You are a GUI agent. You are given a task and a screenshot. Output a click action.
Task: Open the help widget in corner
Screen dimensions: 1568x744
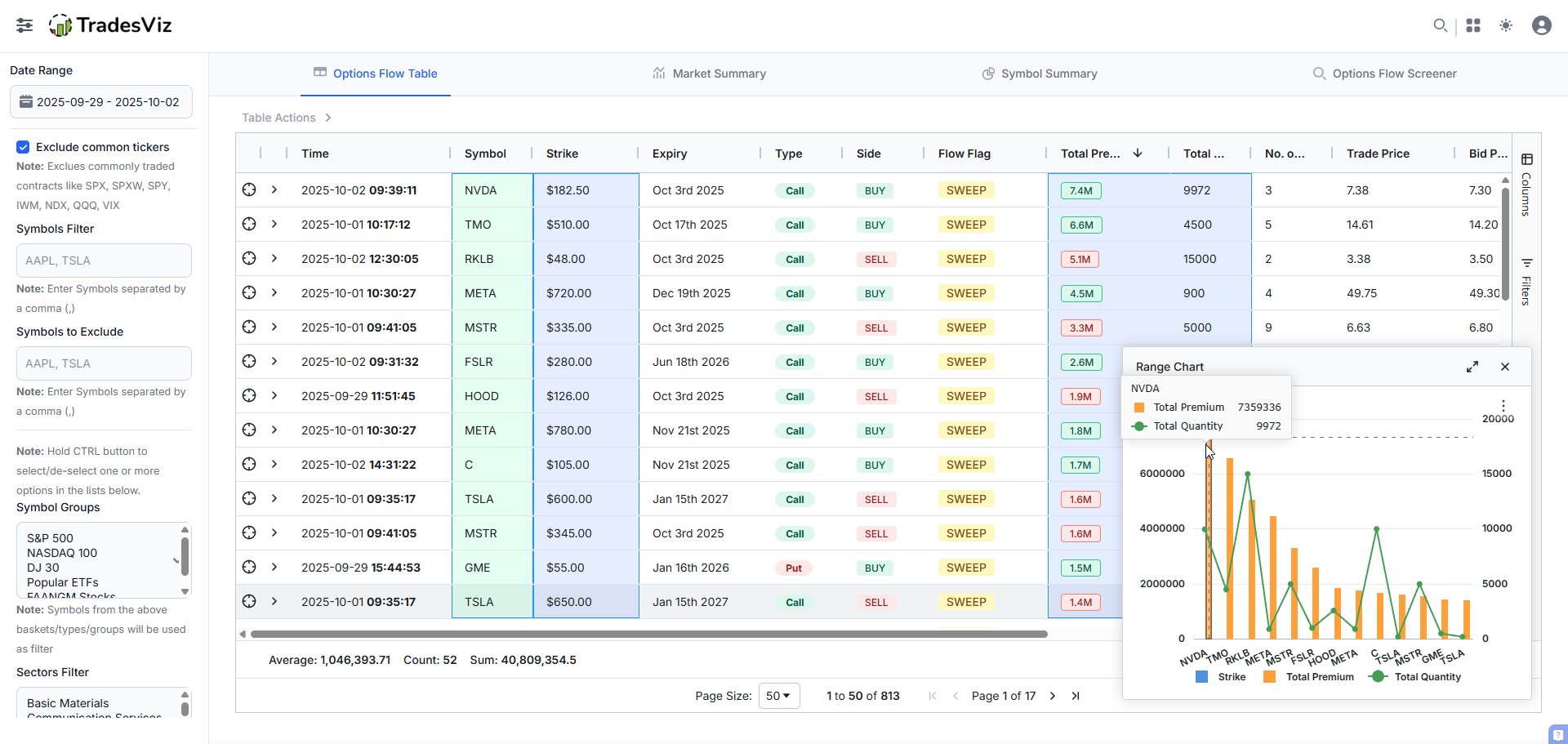pos(1558,733)
